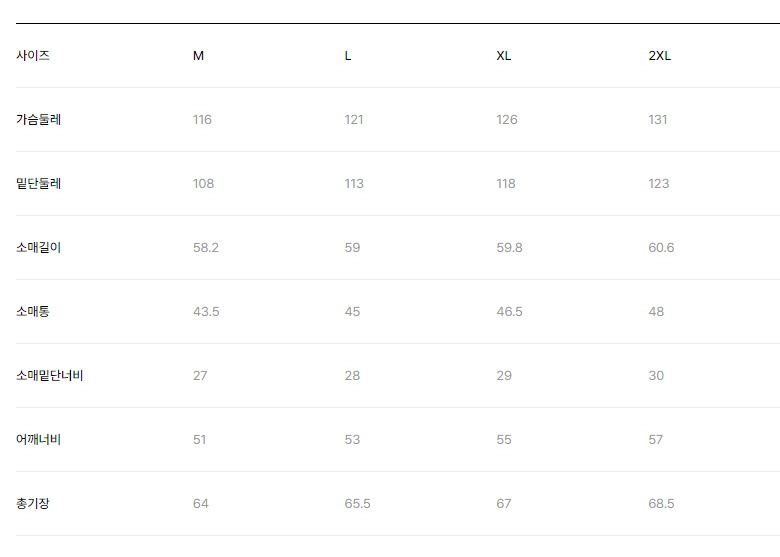The width and height of the screenshot is (780, 557).
Task: Select the 2XL size column header
Action: (660, 56)
